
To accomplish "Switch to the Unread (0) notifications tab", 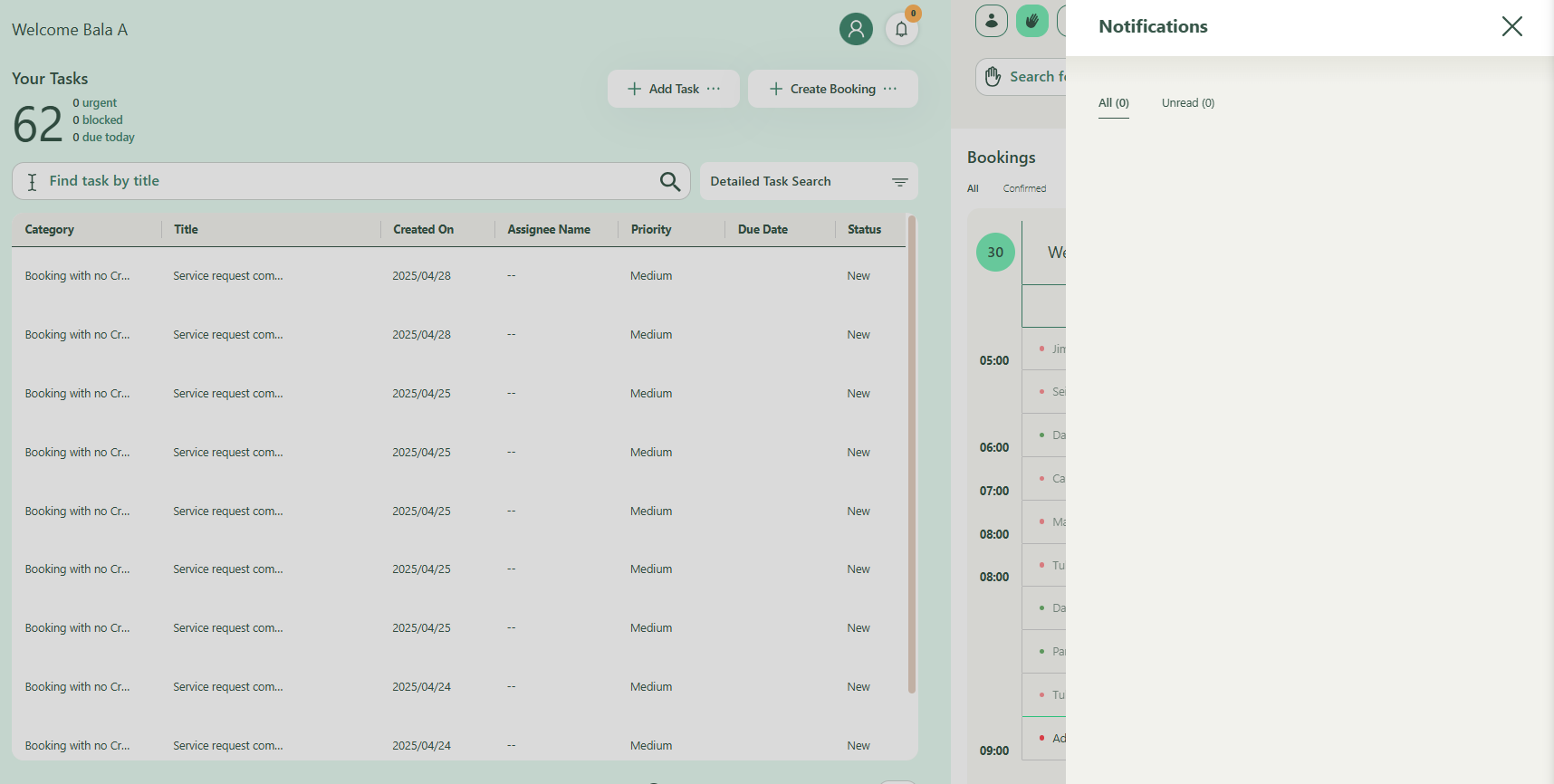I will 1187,103.
